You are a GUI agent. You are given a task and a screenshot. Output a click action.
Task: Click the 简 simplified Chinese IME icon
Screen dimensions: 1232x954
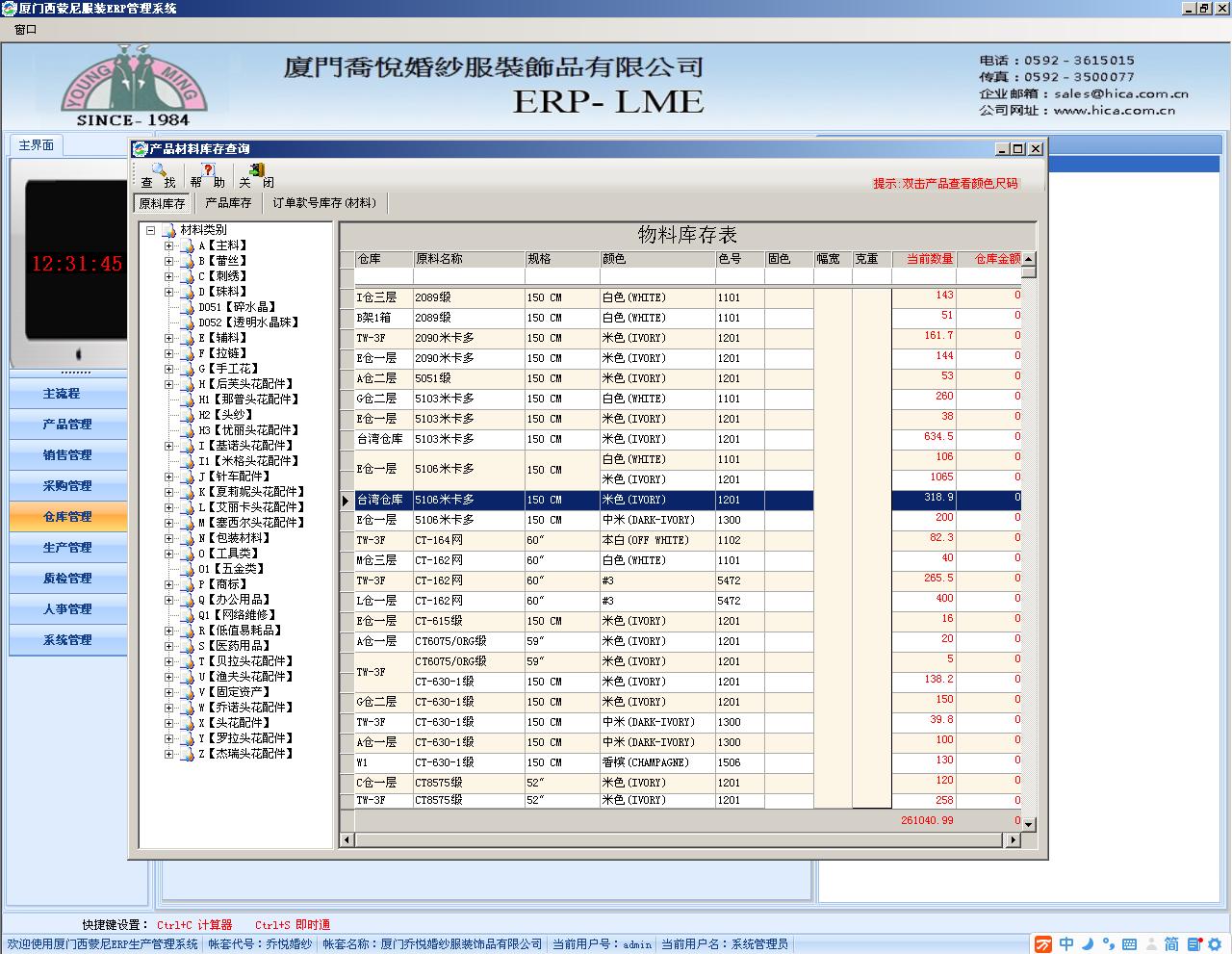(x=1171, y=944)
